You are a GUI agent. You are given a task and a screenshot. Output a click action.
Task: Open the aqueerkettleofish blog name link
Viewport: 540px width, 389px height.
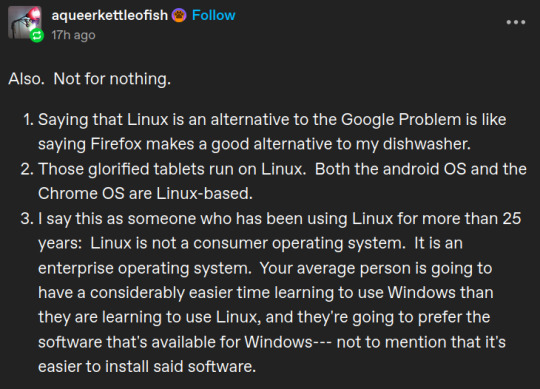coord(110,15)
